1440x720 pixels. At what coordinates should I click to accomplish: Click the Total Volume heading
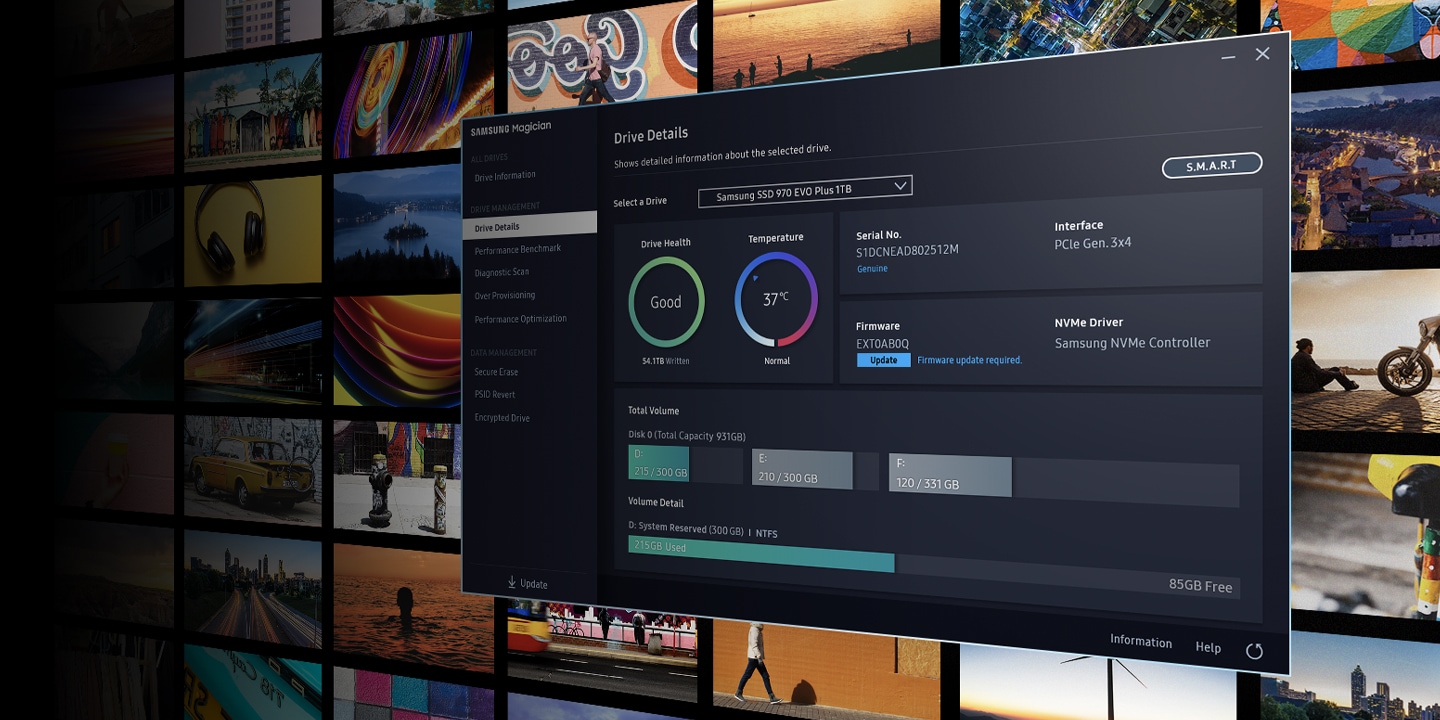(653, 411)
